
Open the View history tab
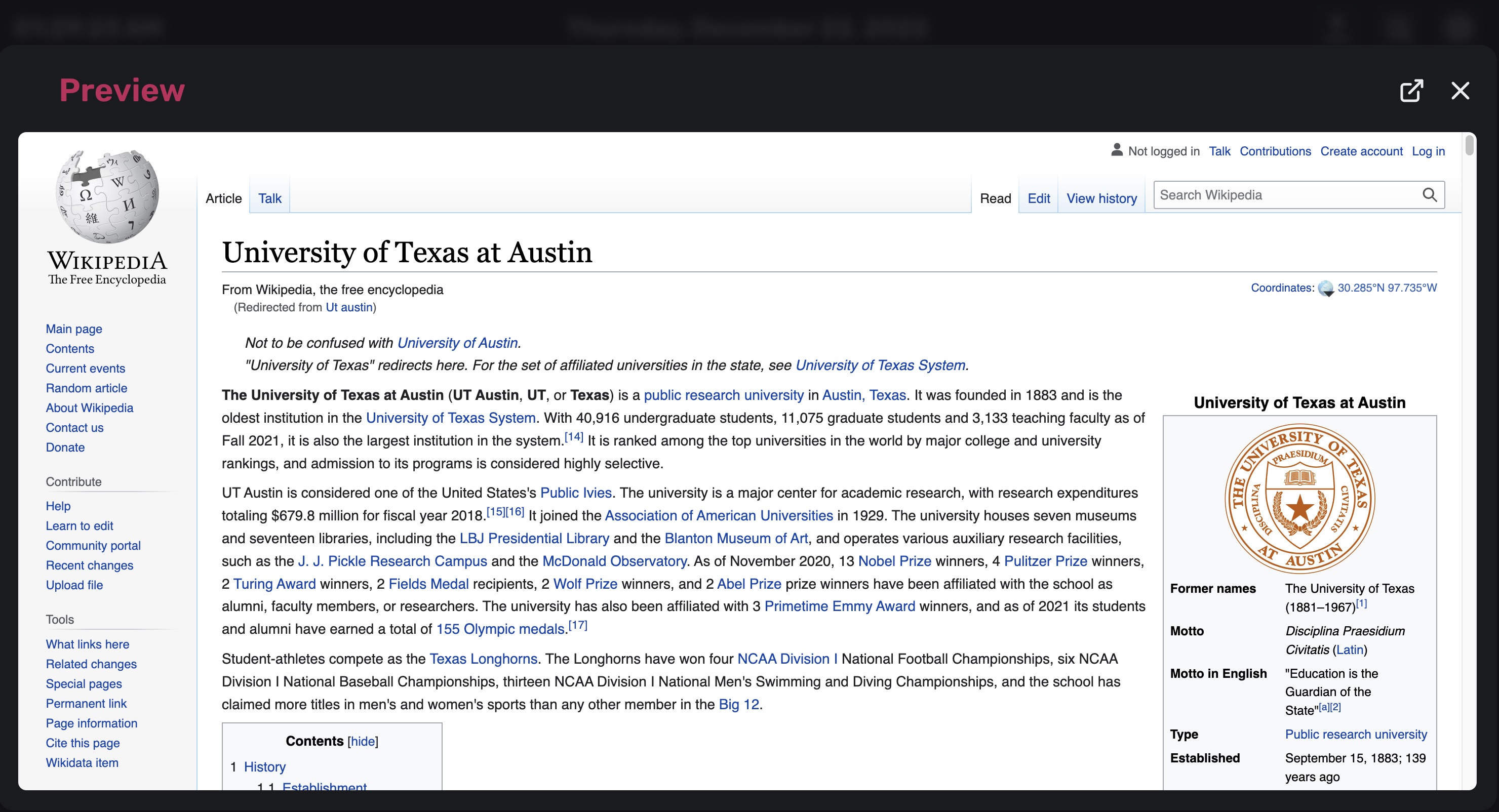pyautogui.click(x=1101, y=198)
